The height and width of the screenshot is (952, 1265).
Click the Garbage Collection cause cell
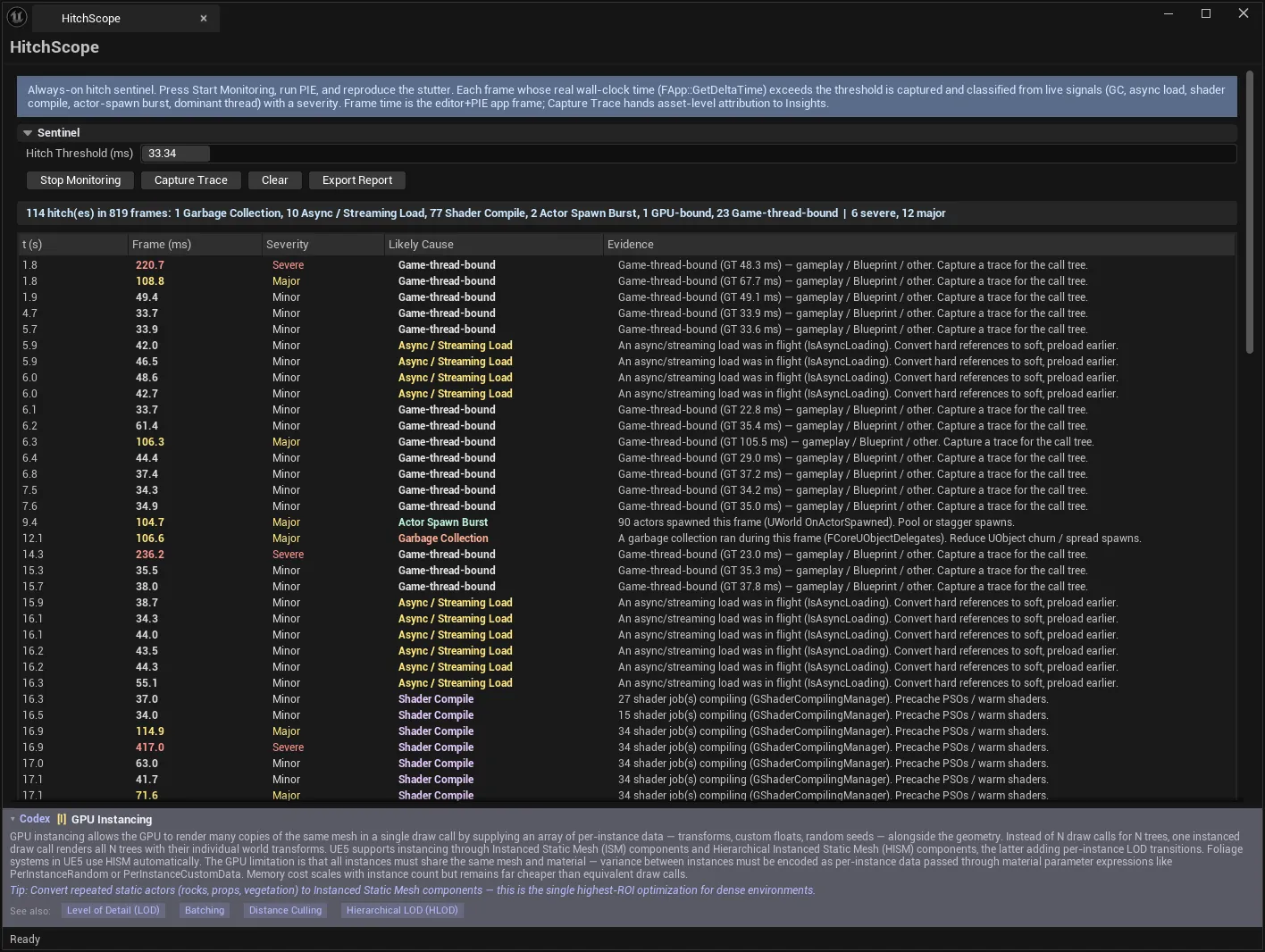pyautogui.click(x=443, y=539)
